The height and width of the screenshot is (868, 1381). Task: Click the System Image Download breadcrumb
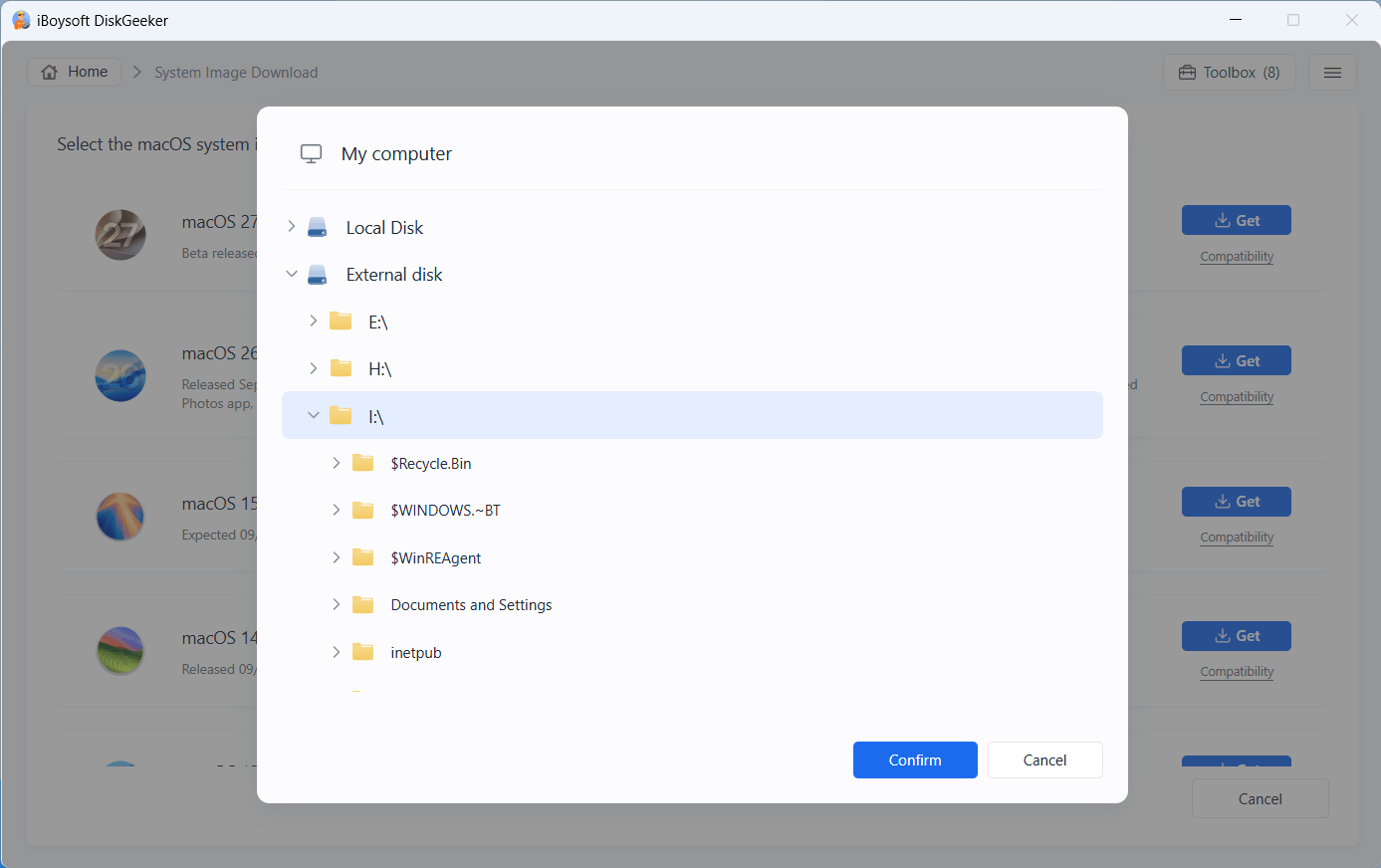pos(236,73)
